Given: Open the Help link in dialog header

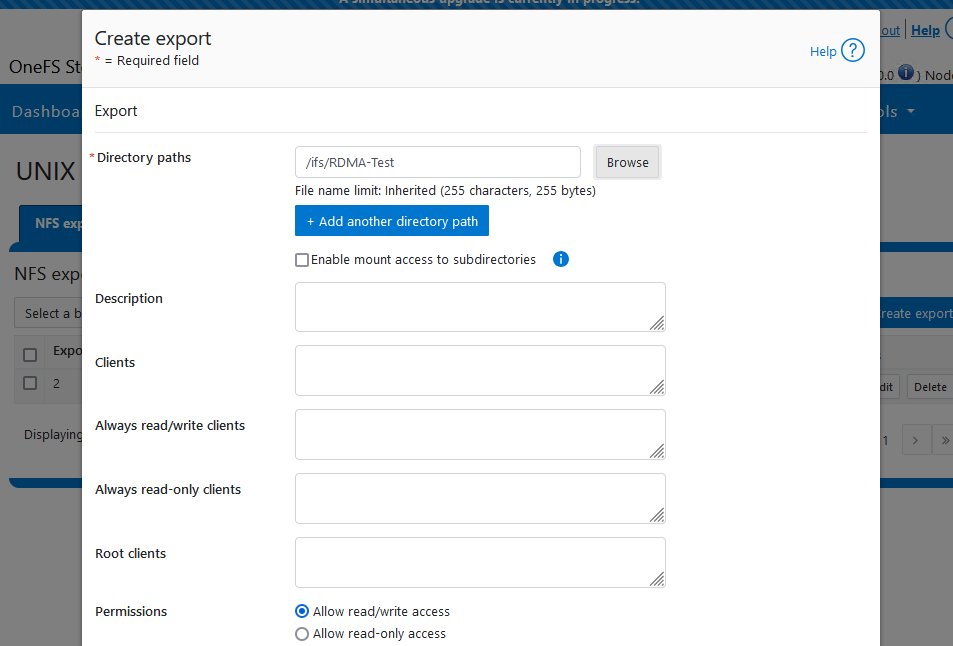Looking at the screenshot, I should 822,51.
